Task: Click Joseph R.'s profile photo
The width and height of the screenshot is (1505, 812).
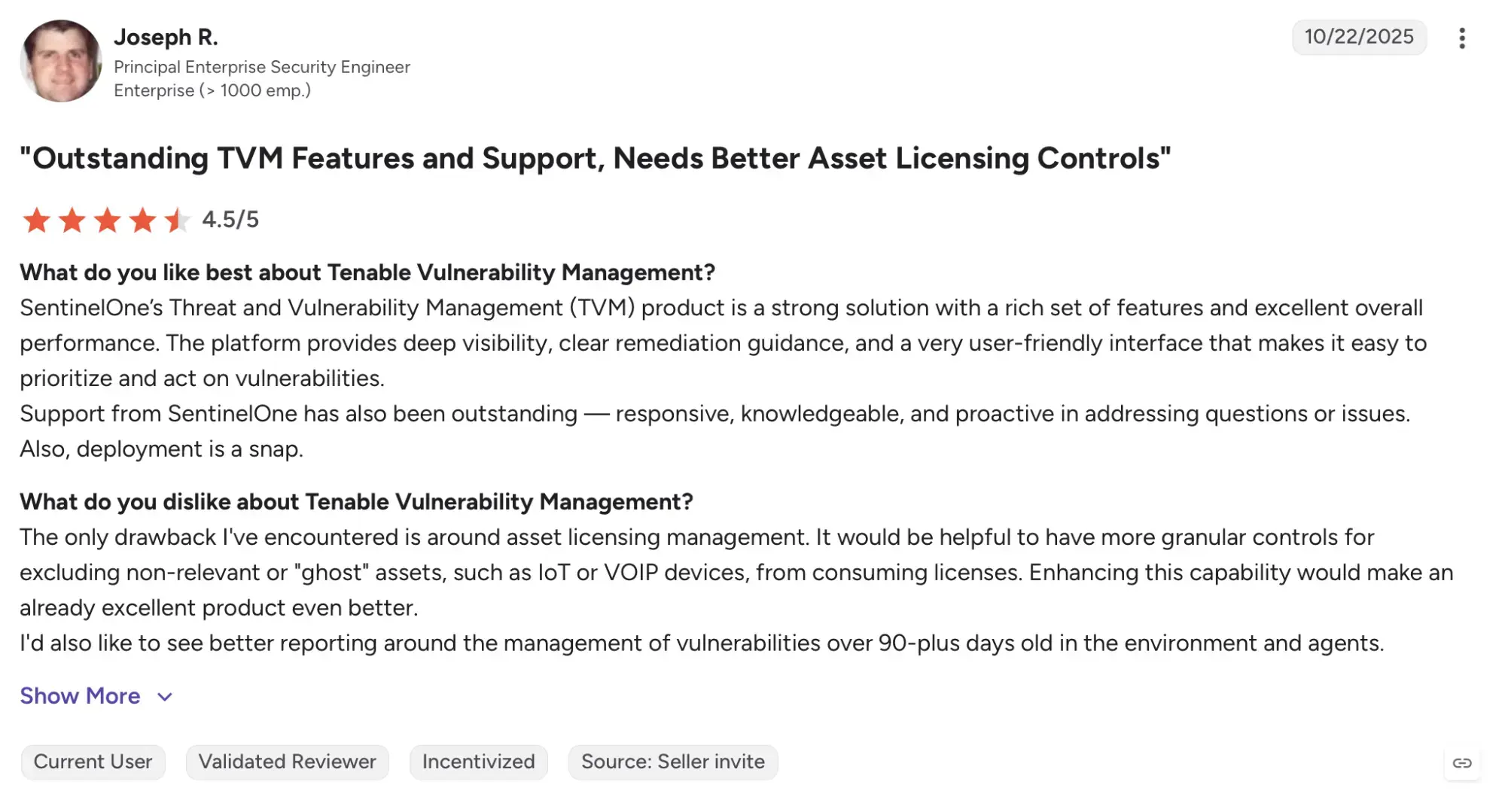Action: click(61, 61)
